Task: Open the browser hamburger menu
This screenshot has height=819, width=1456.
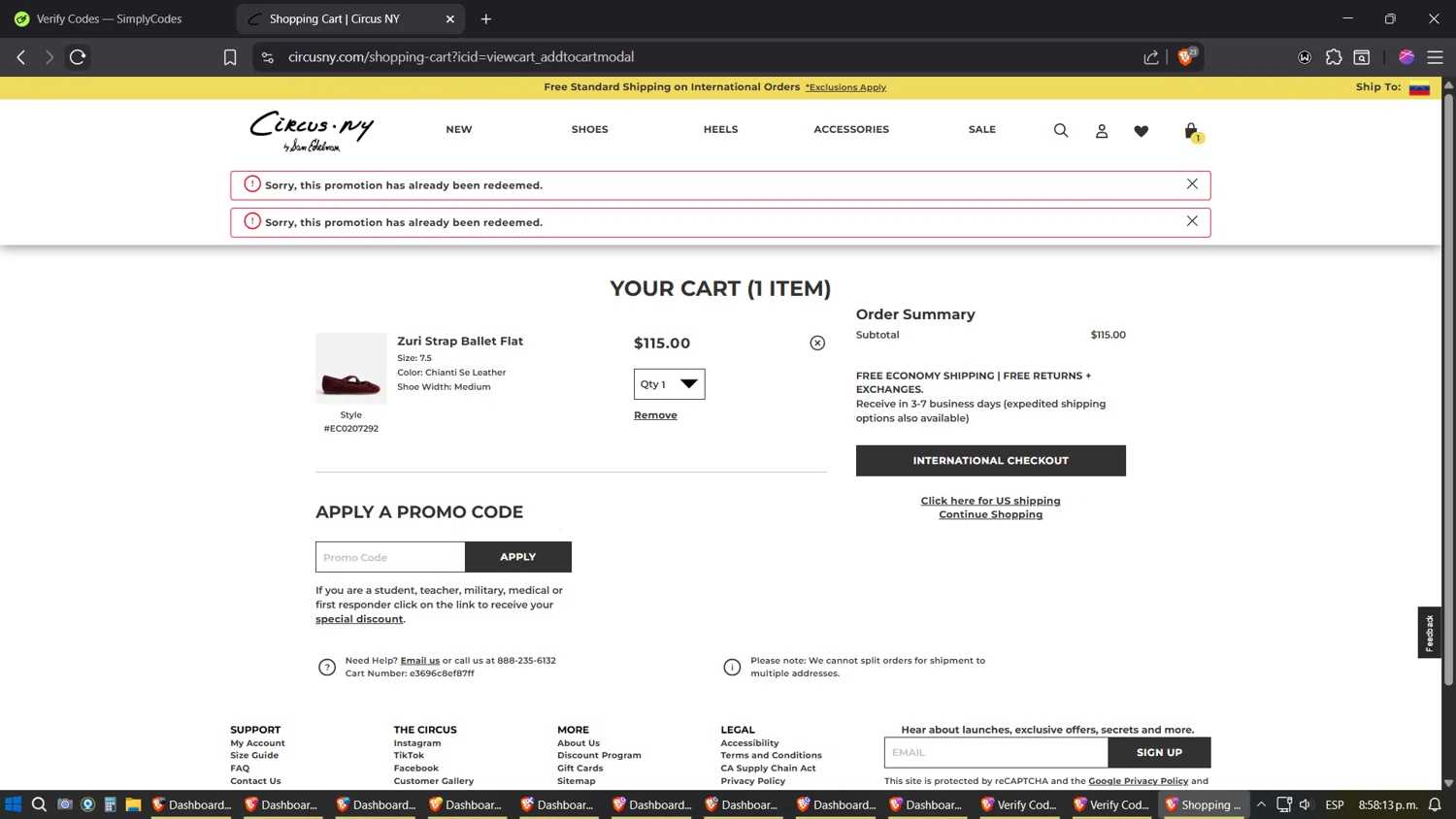Action: click(1435, 57)
